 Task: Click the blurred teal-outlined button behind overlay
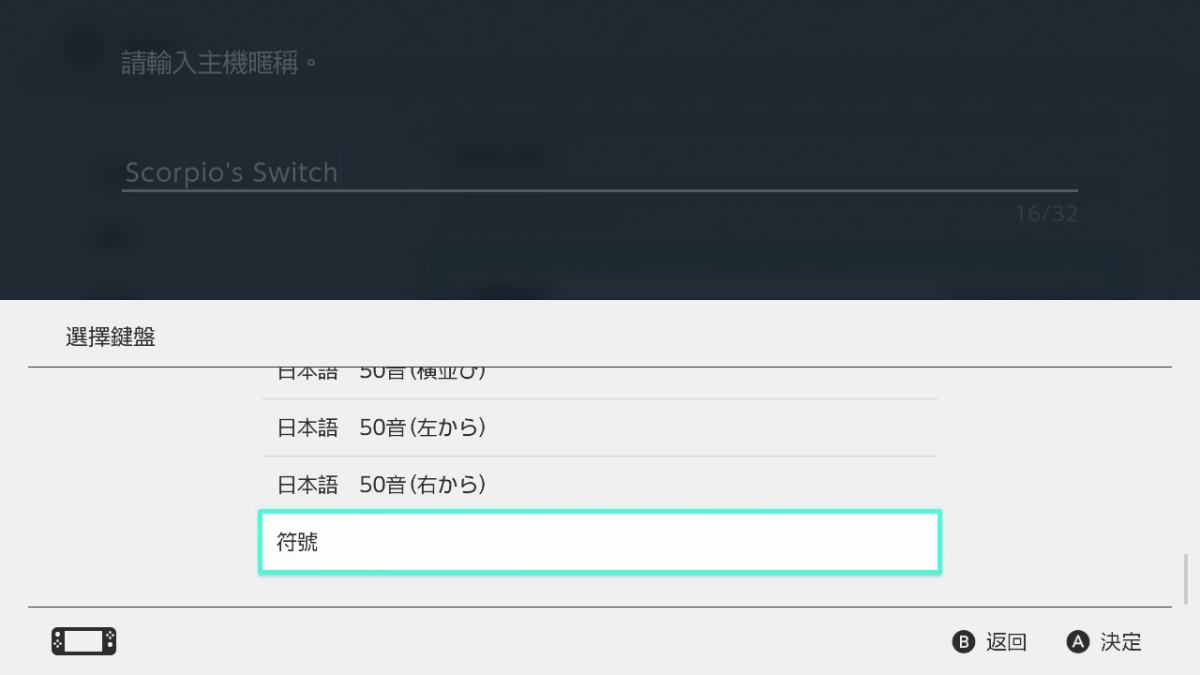coord(780,280)
